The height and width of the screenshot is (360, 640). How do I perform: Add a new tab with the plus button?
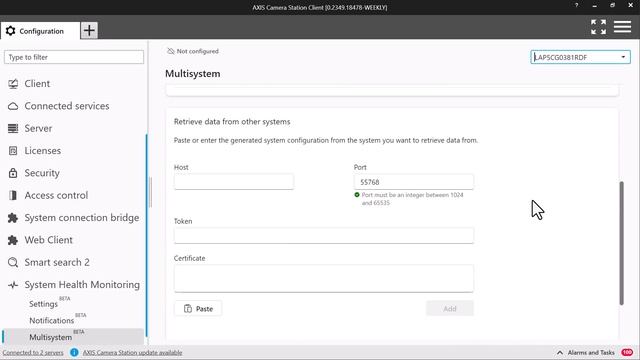pyautogui.click(x=89, y=30)
